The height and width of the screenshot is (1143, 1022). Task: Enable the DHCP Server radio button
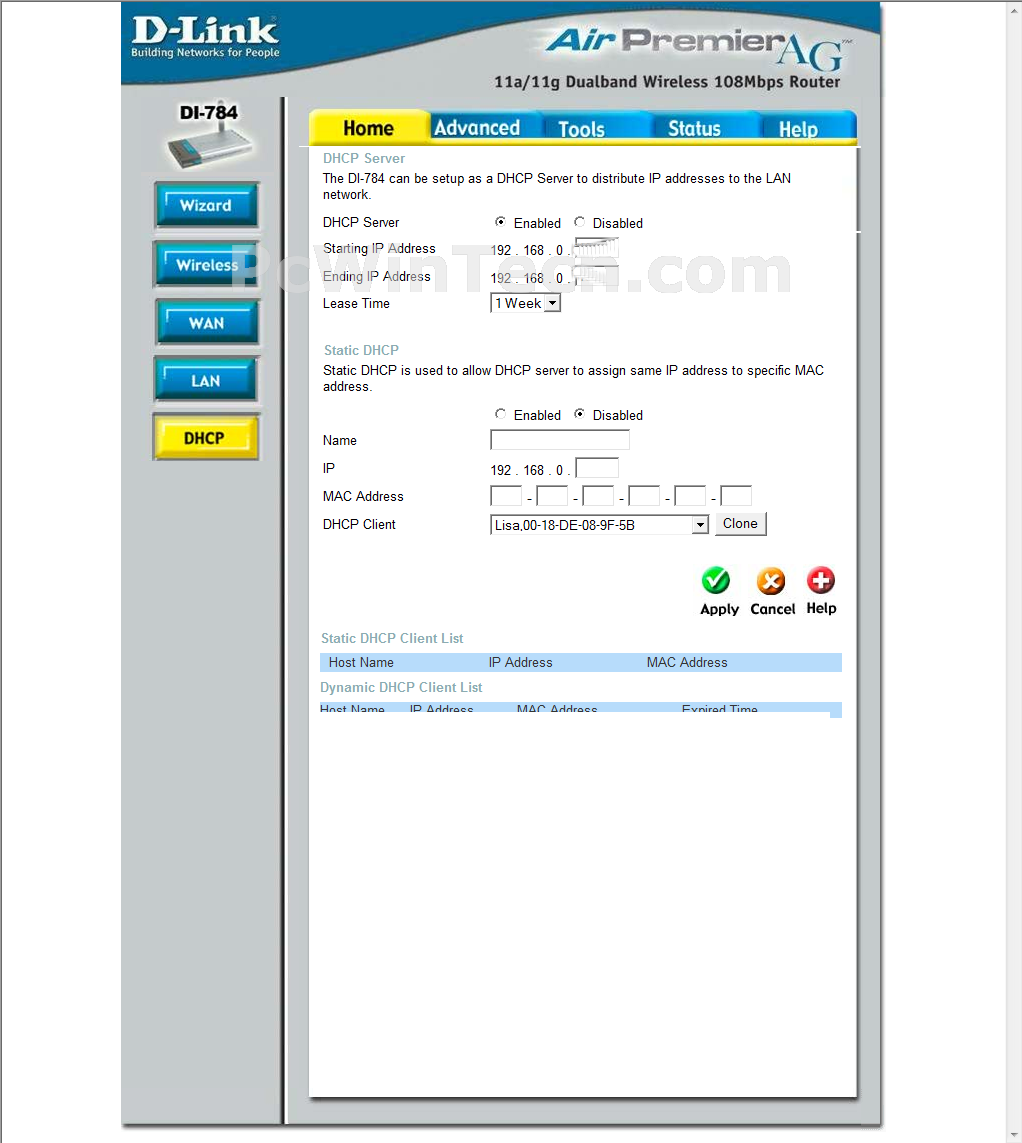[x=500, y=222]
